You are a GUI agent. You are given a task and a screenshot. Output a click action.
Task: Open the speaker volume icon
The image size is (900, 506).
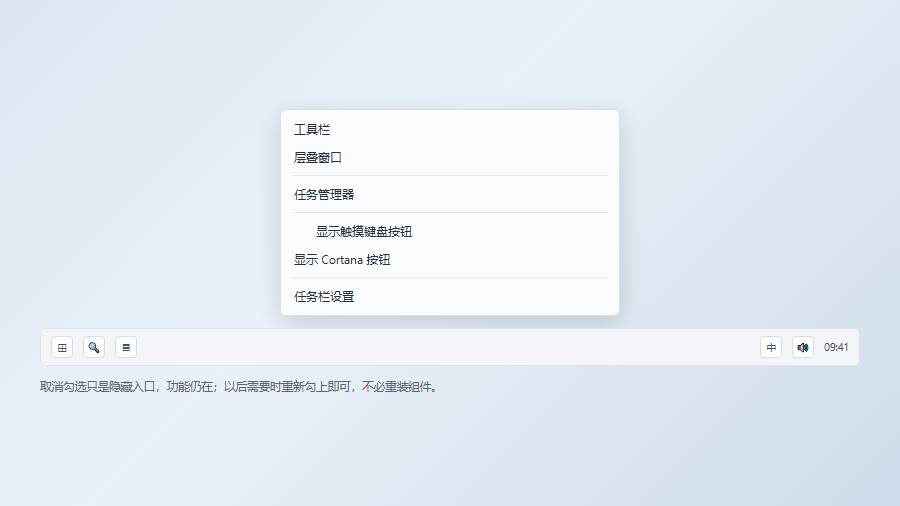tap(802, 347)
